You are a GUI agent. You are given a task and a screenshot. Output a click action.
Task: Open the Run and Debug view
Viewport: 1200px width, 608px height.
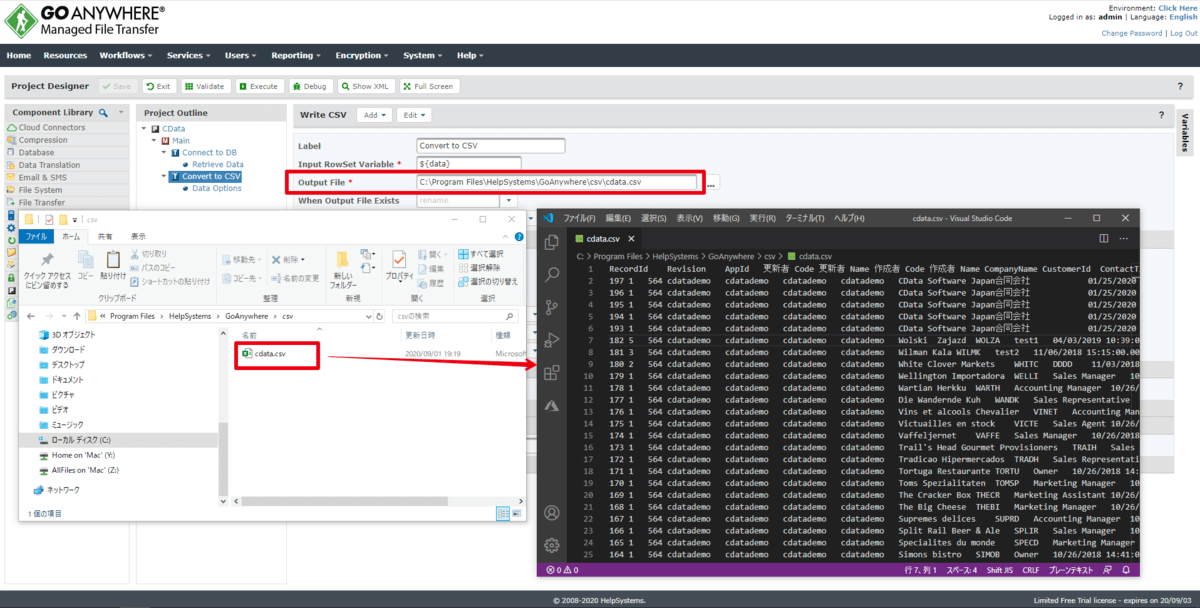pyautogui.click(x=551, y=340)
